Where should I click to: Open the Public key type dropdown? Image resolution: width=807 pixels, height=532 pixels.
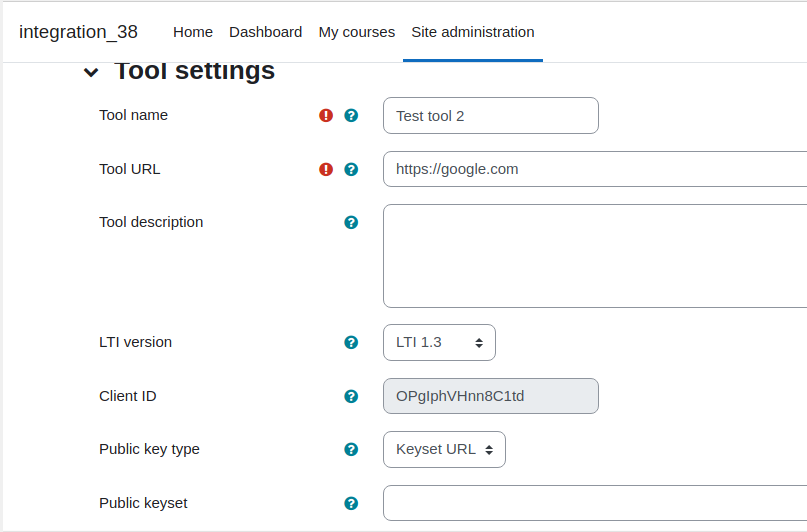point(444,449)
